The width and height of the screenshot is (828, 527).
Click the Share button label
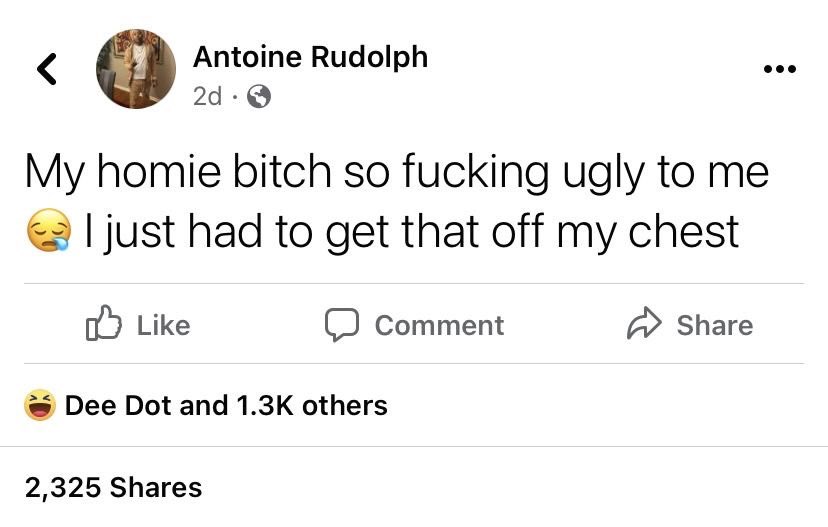(715, 325)
